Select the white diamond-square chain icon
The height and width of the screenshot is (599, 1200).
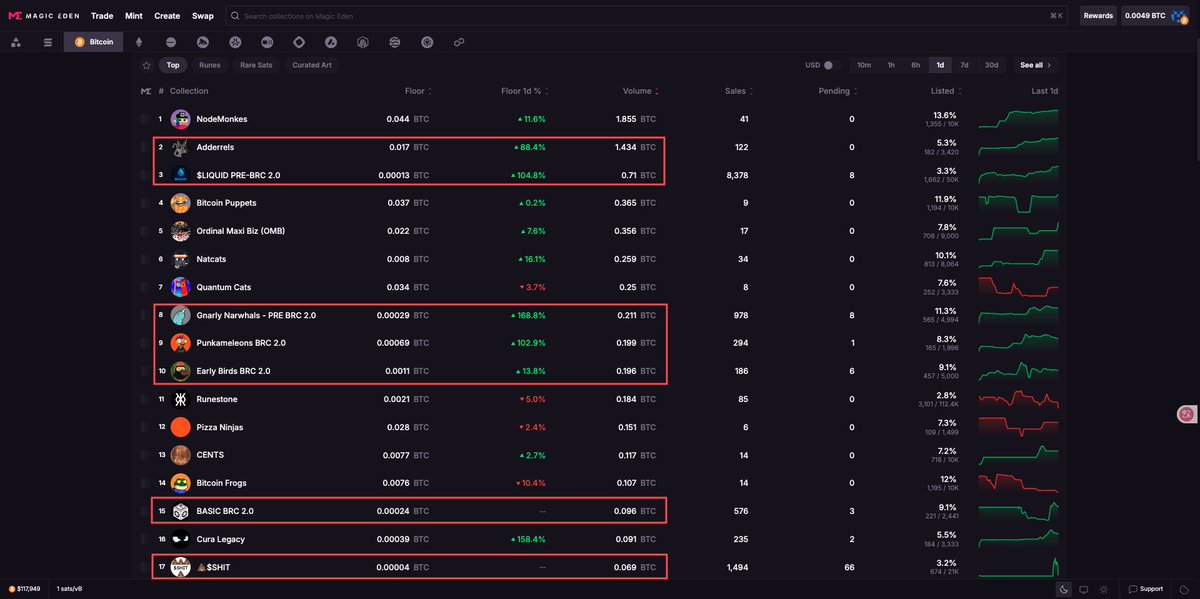299,42
